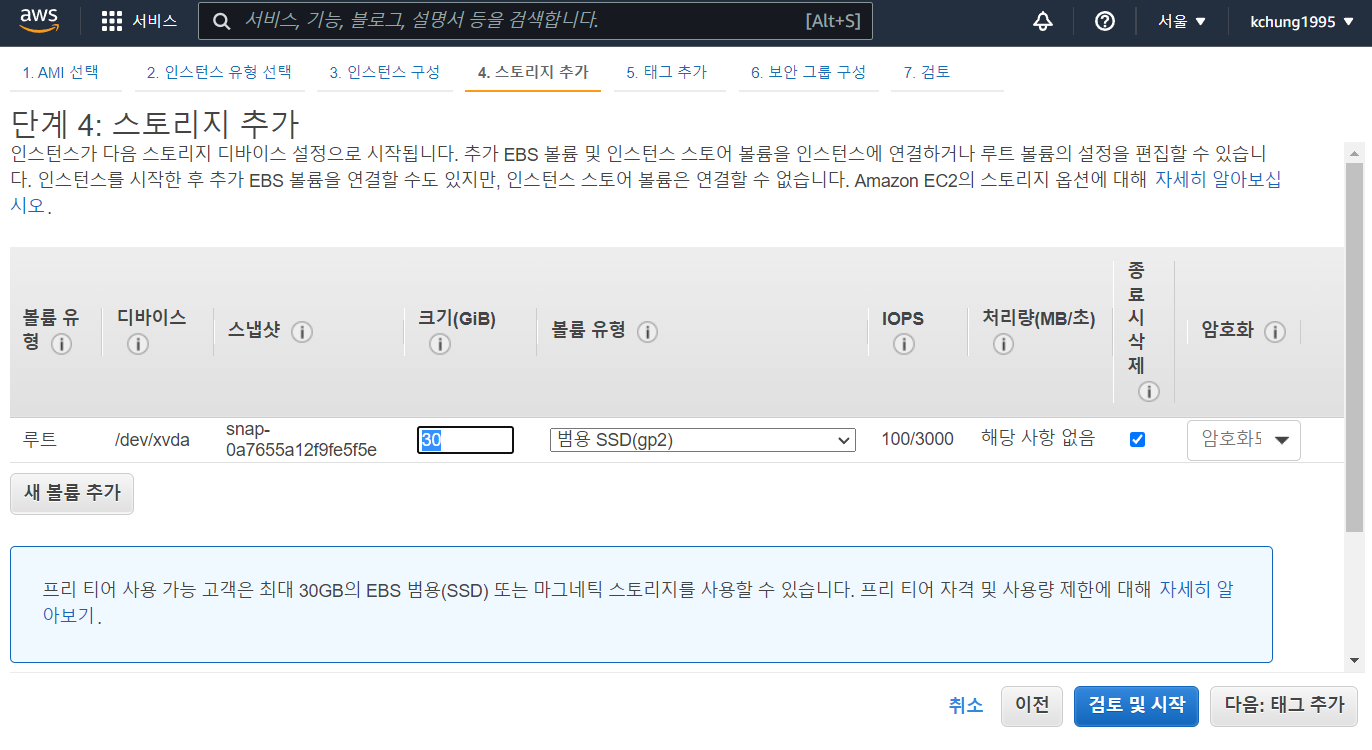The width and height of the screenshot is (1372, 750).
Task: Open the help question mark icon
Action: [x=1105, y=21]
